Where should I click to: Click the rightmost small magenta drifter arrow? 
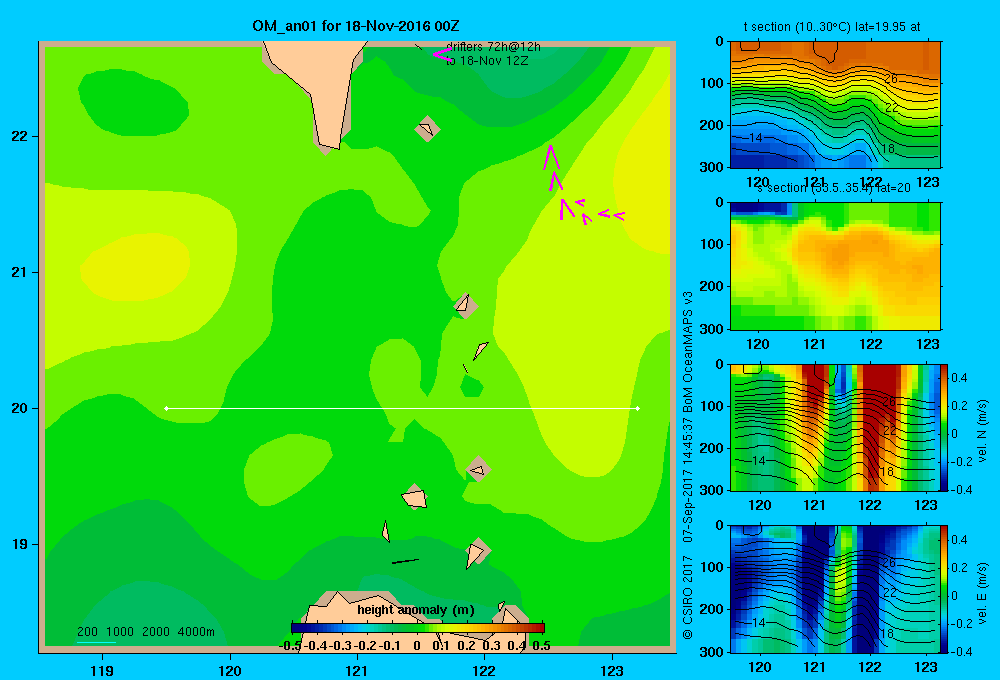point(619,216)
